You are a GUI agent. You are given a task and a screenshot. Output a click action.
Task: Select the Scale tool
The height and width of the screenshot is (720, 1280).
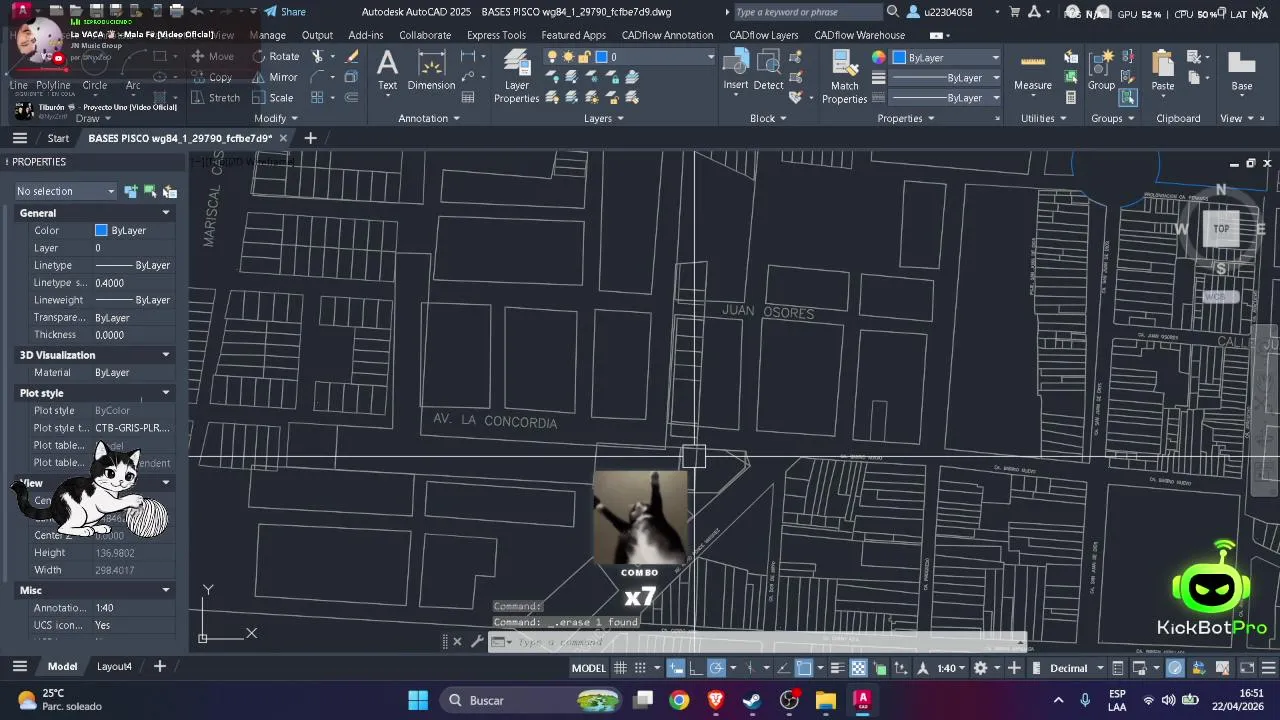point(273,98)
